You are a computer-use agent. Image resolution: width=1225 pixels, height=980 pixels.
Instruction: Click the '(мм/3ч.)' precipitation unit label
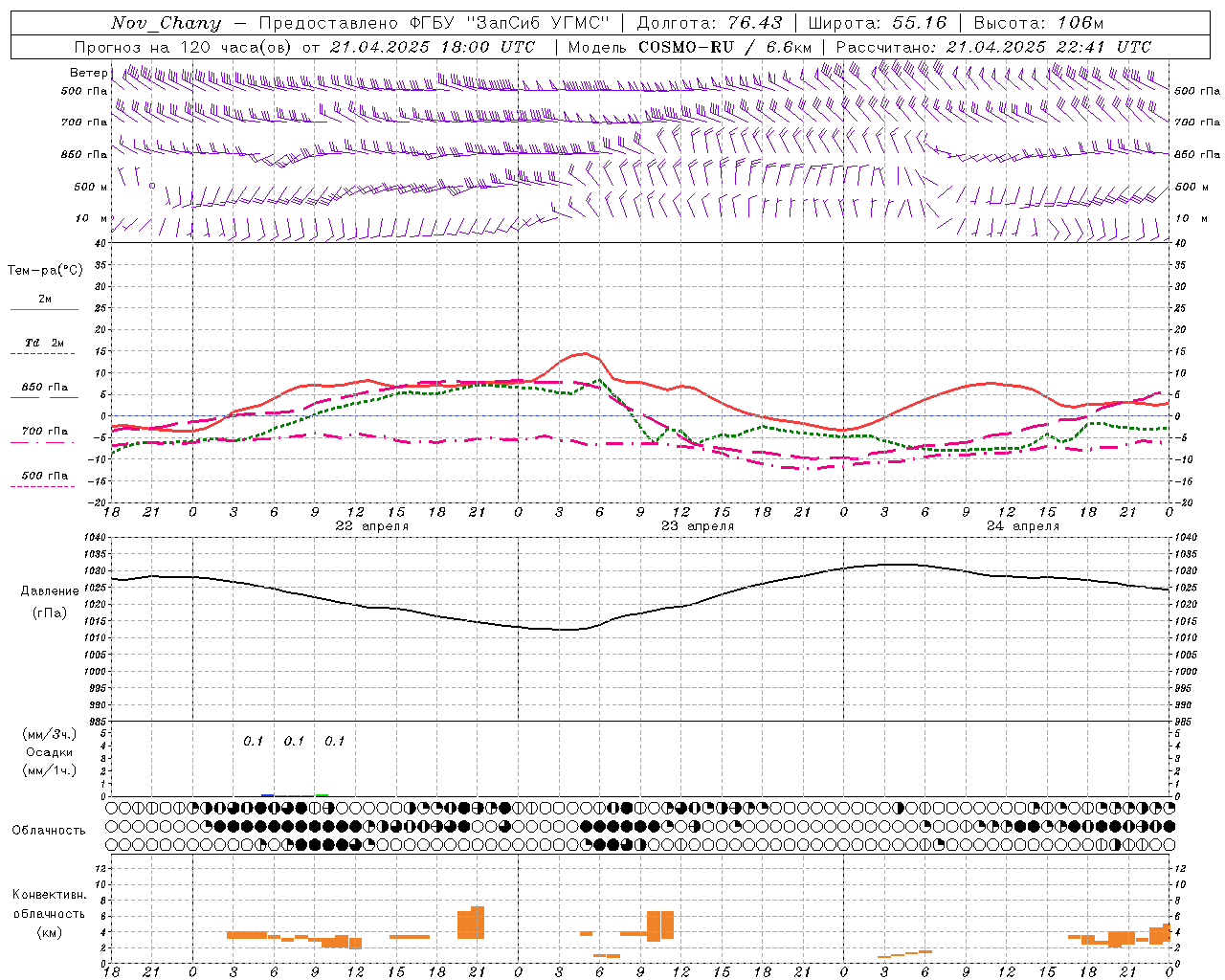[50, 734]
